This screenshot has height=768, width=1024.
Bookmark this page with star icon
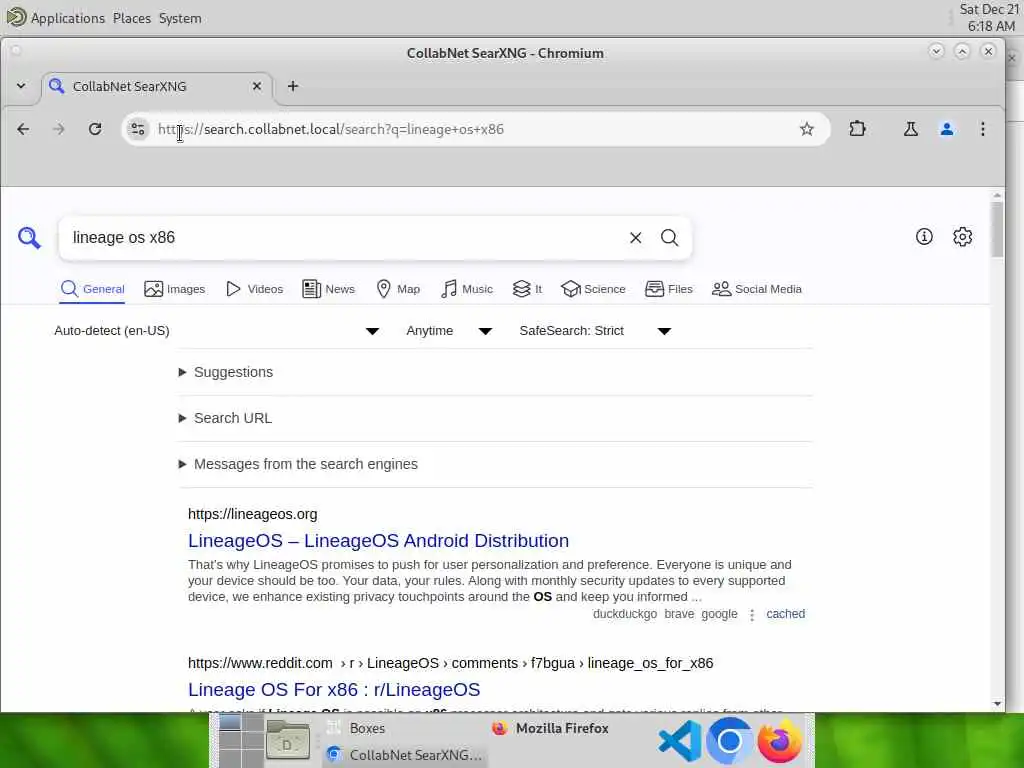pyautogui.click(x=807, y=129)
